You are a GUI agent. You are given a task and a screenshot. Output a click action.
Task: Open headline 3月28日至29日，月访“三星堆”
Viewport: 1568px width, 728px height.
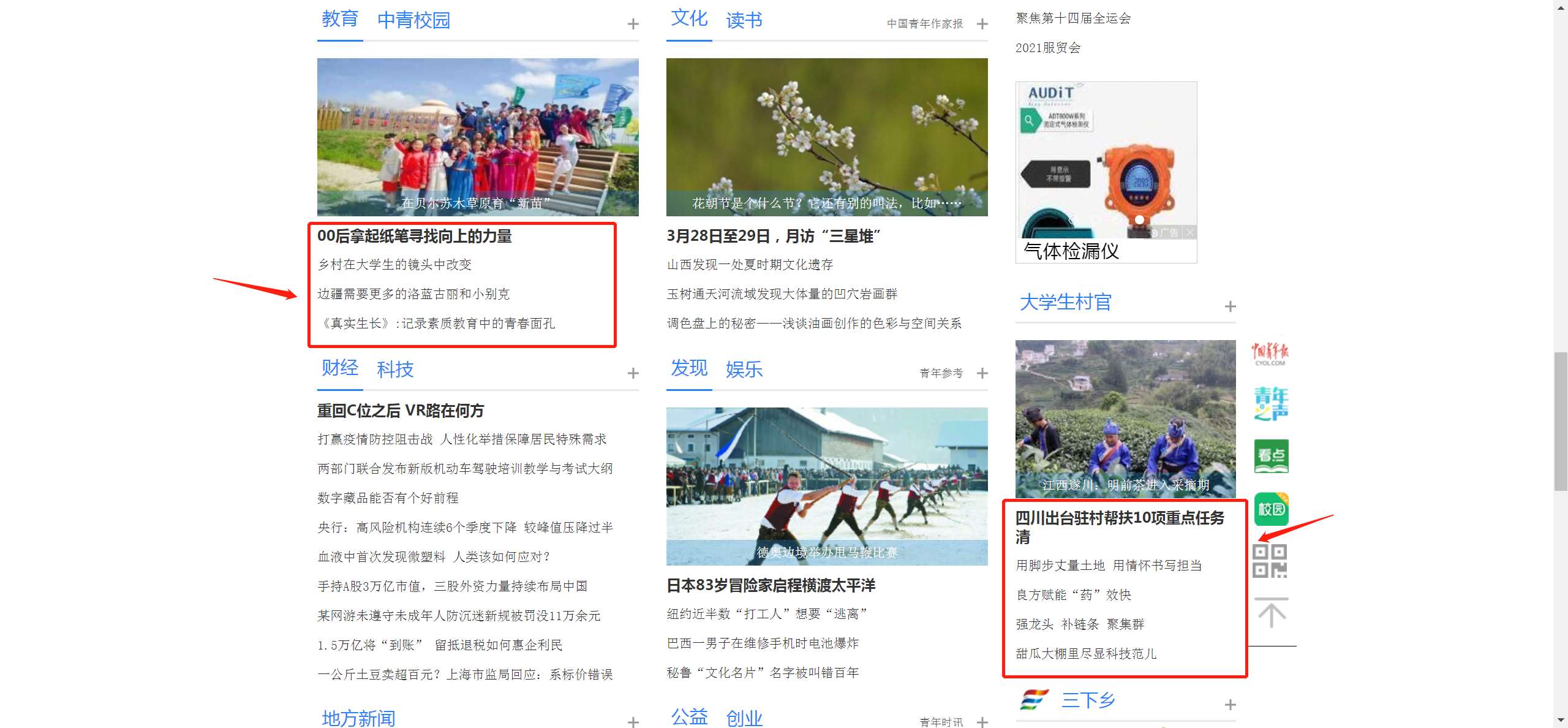[x=774, y=236]
